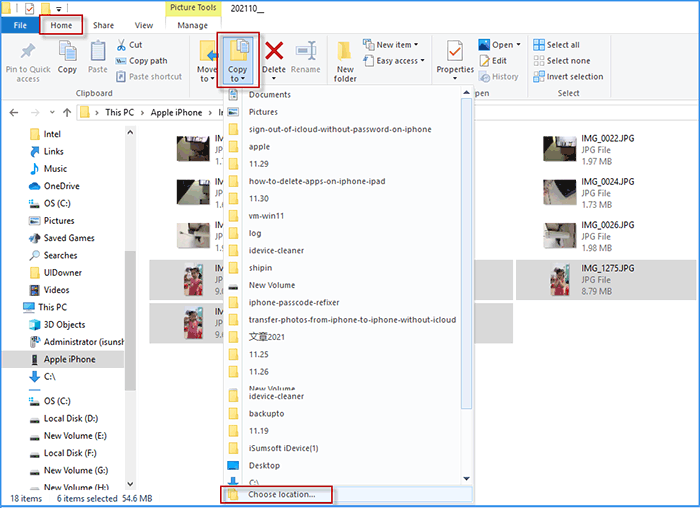This screenshot has height=508, width=700.
Task: Click the Copy clipboard icon
Action: (x=67, y=51)
